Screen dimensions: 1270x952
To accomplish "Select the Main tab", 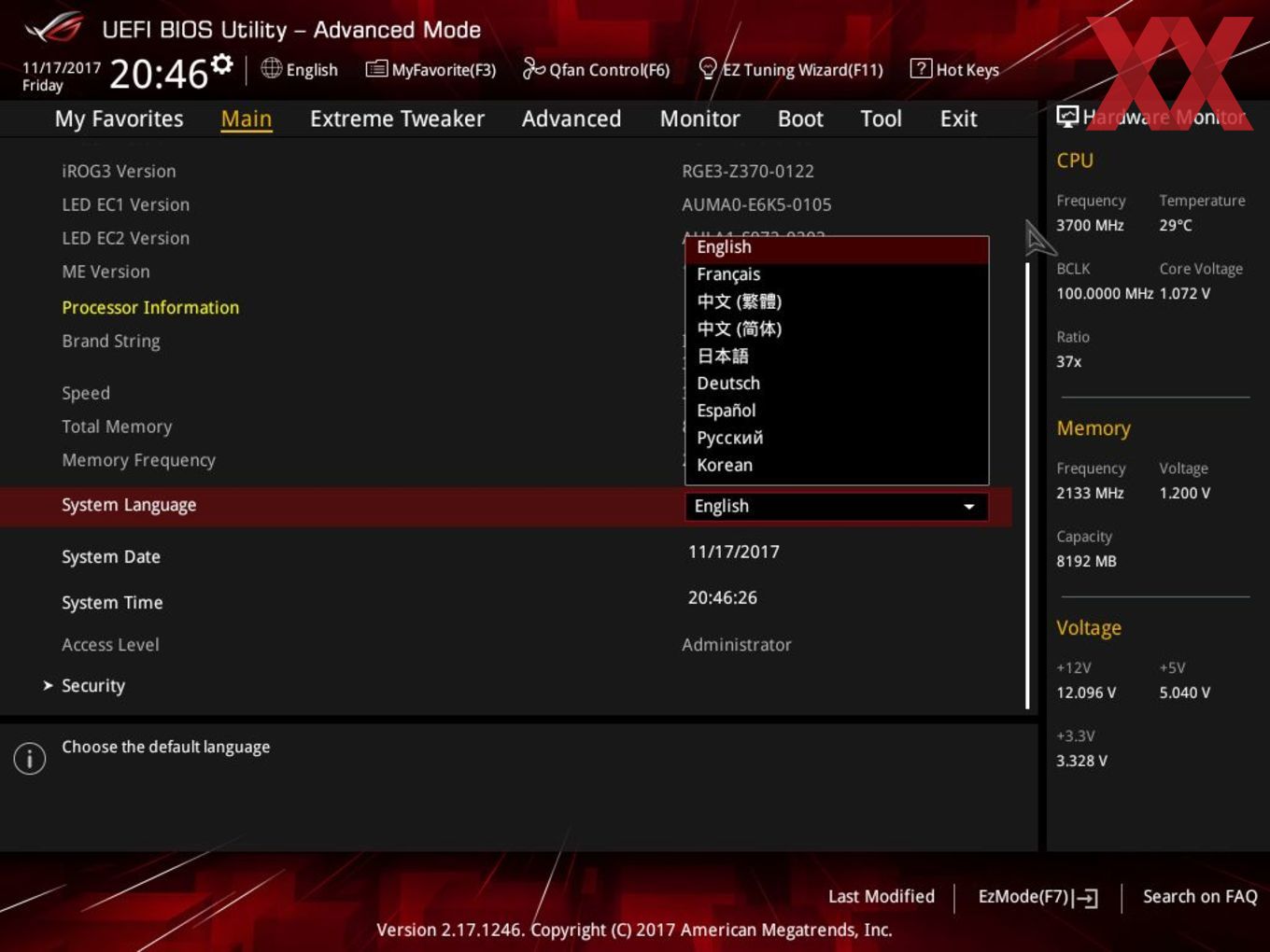I will point(247,119).
